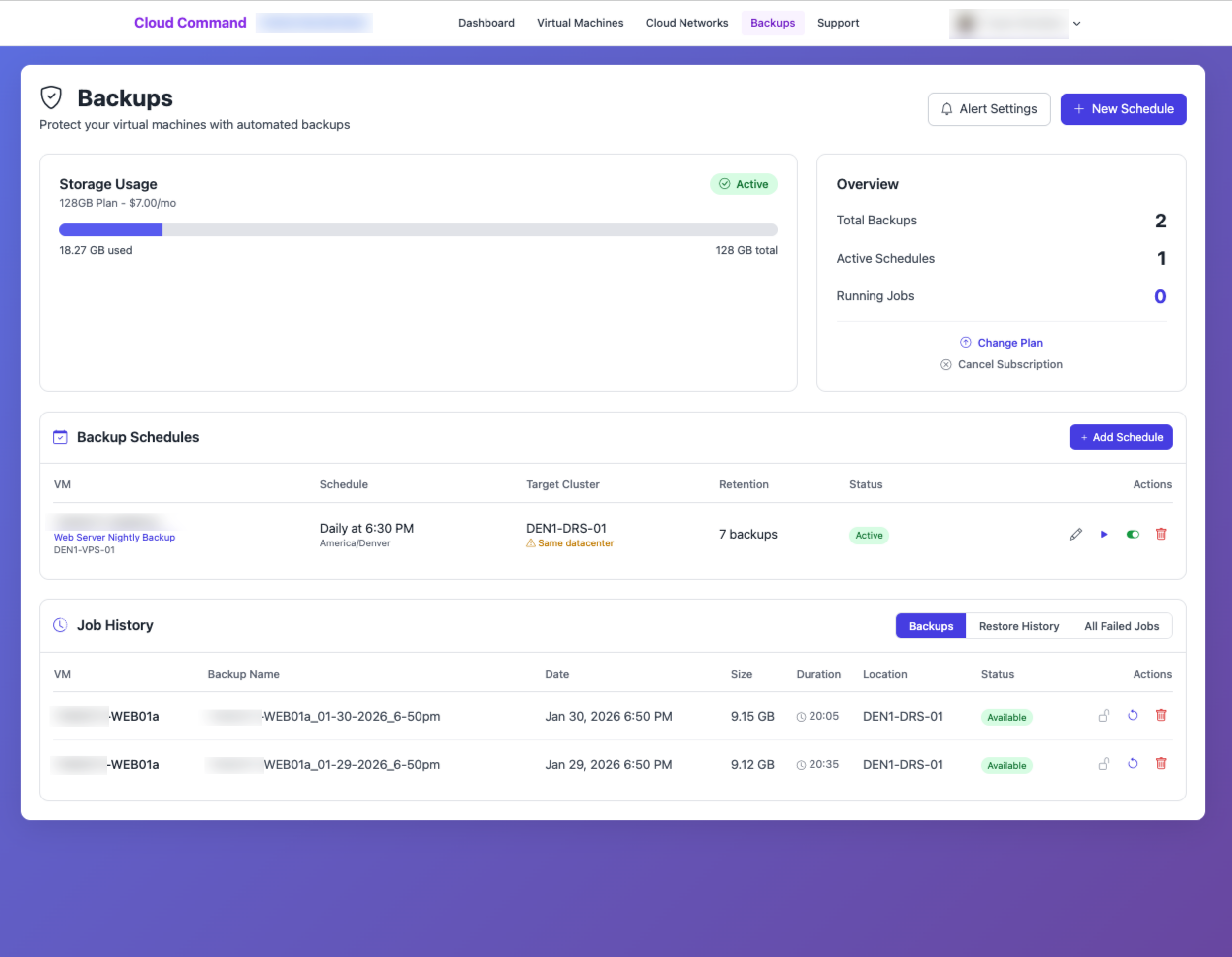Click the storage usage progress bar
The width and height of the screenshot is (1232, 957).
pyautogui.click(x=419, y=230)
